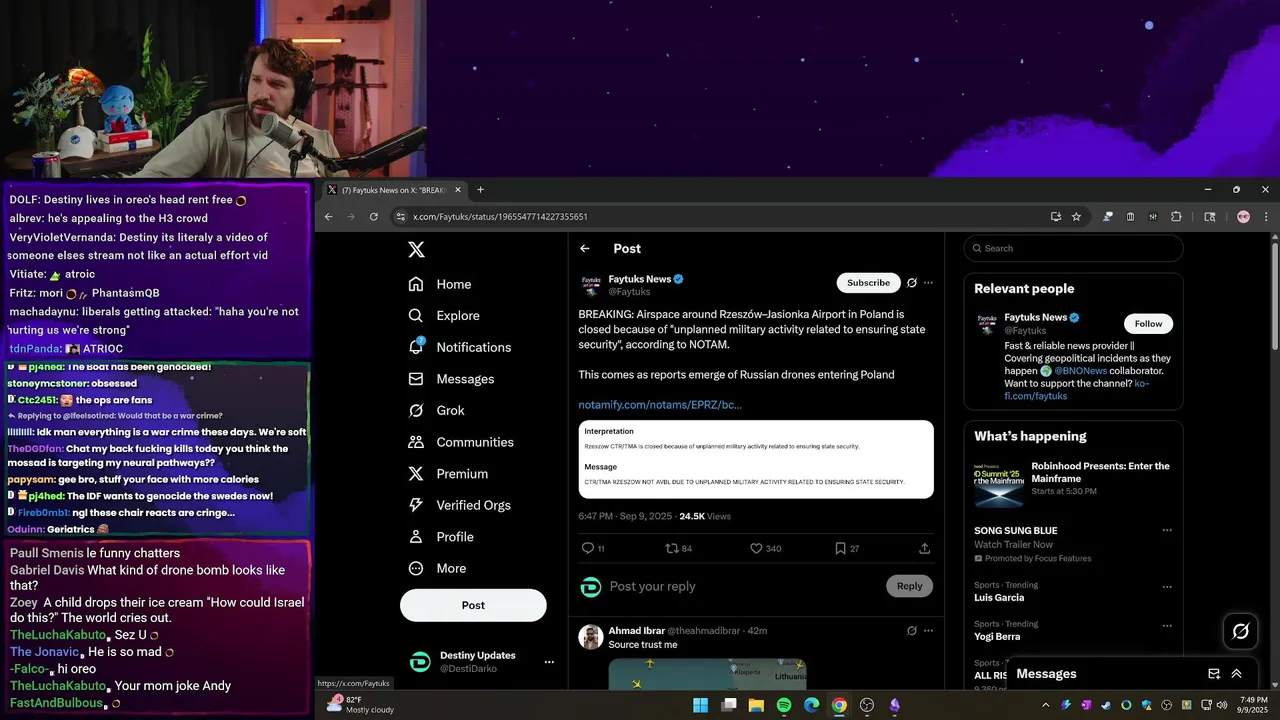Go back using the Post back arrow
Viewport: 1280px width, 720px height.
point(585,249)
